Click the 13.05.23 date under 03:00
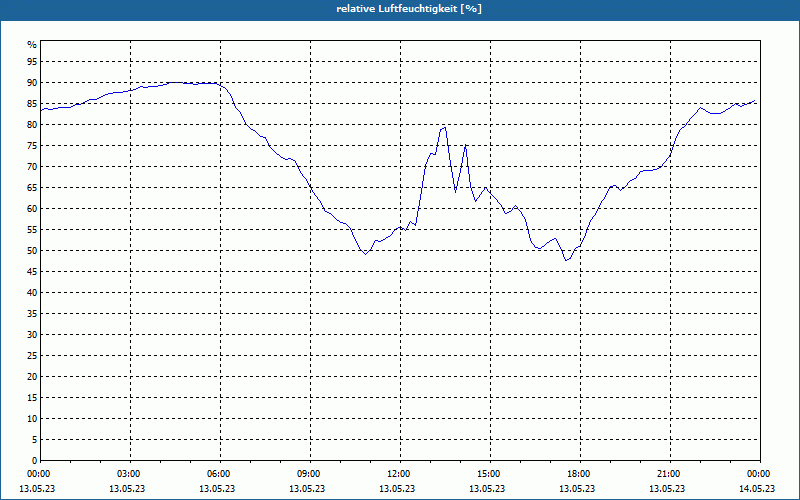 click(x=127, y=489)
